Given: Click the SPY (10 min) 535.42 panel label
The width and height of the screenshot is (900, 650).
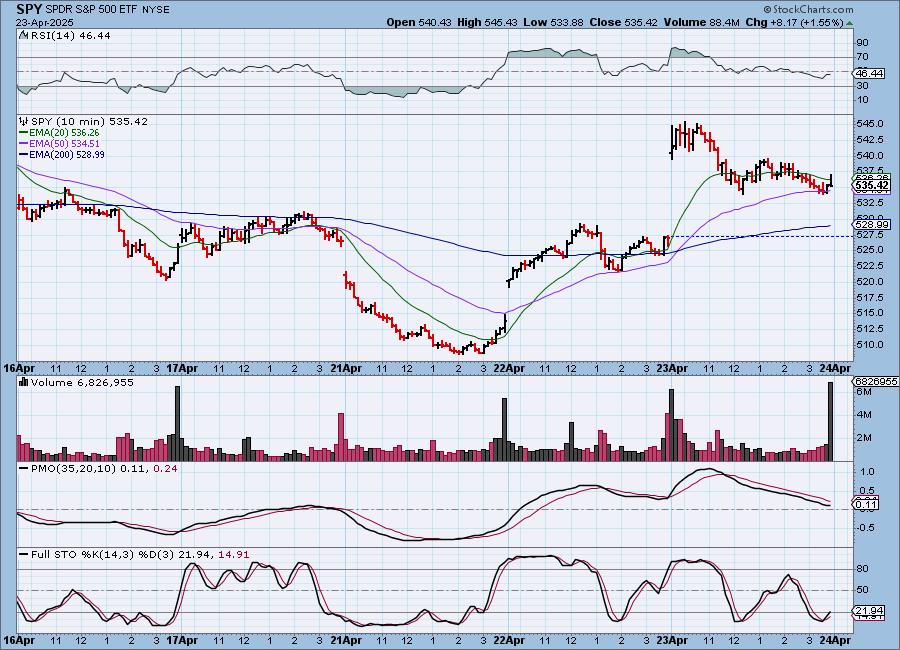Looking at the screenshot, I should [90, 121].
